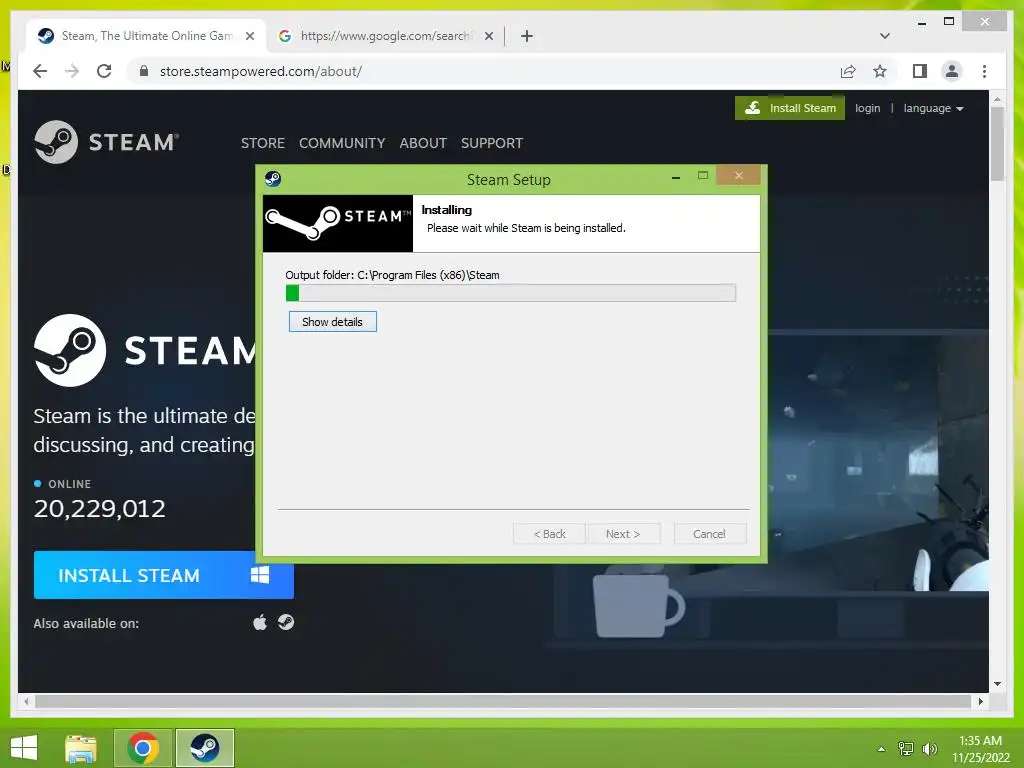Screen dimensions: 1024x768
Task: Click the page's vertical scrollbar thumb
Action: click(997, 144)
